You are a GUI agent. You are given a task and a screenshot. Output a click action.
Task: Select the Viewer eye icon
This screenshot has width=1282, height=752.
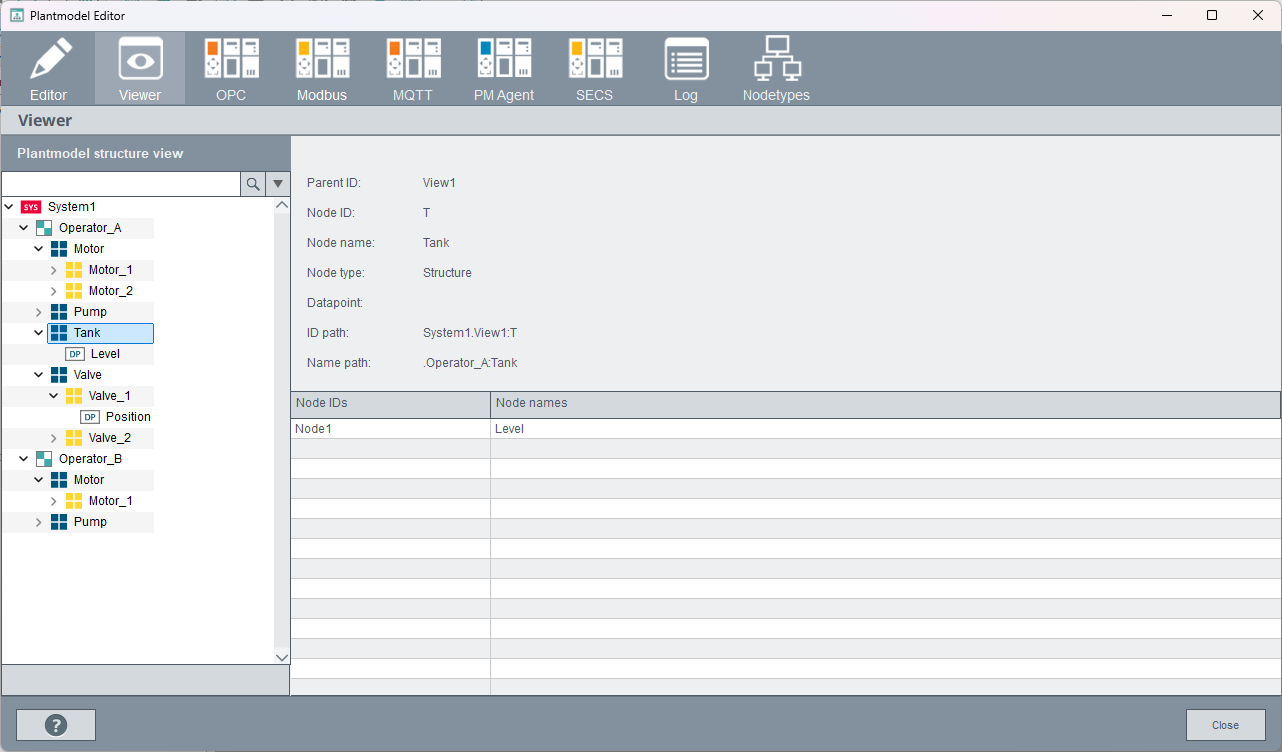point(140,68)
